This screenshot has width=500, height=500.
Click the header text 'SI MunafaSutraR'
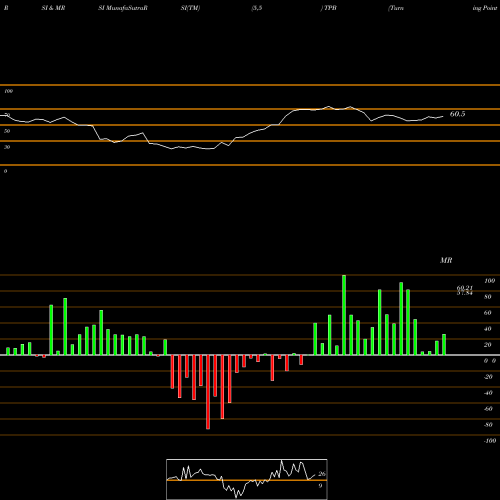(x=123, y=8)
